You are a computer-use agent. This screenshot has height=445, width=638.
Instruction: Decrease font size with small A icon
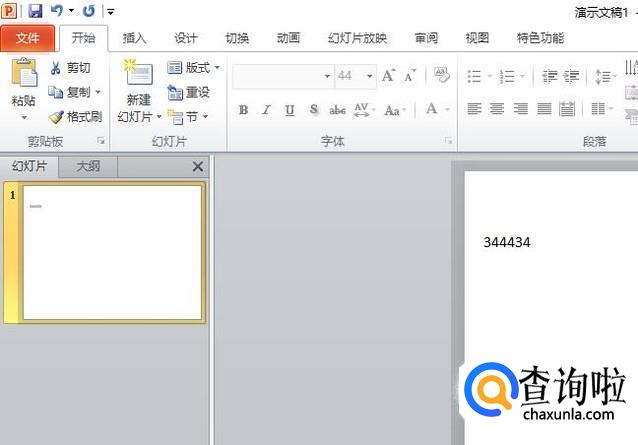[410, 76]
